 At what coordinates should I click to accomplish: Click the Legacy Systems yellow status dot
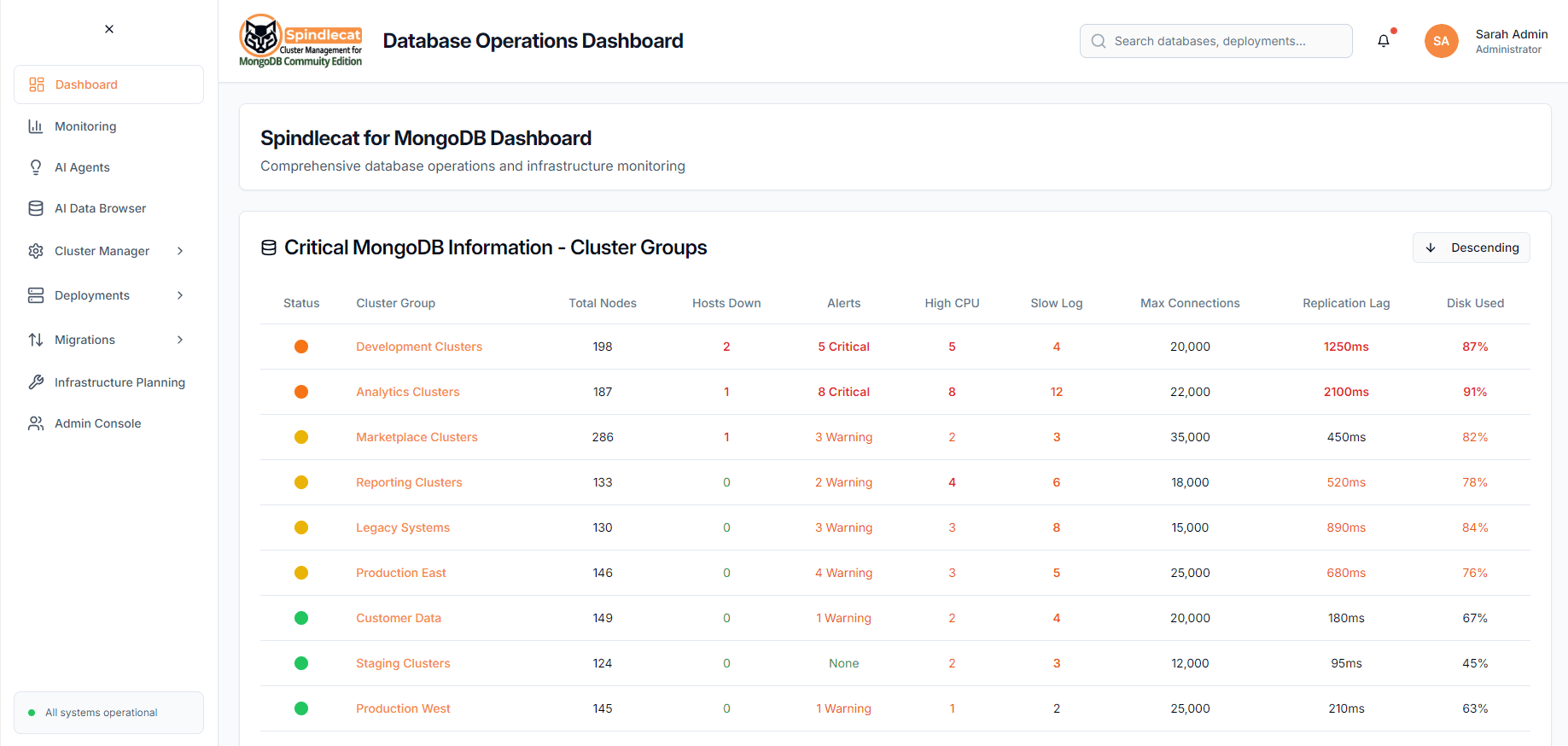301,527
